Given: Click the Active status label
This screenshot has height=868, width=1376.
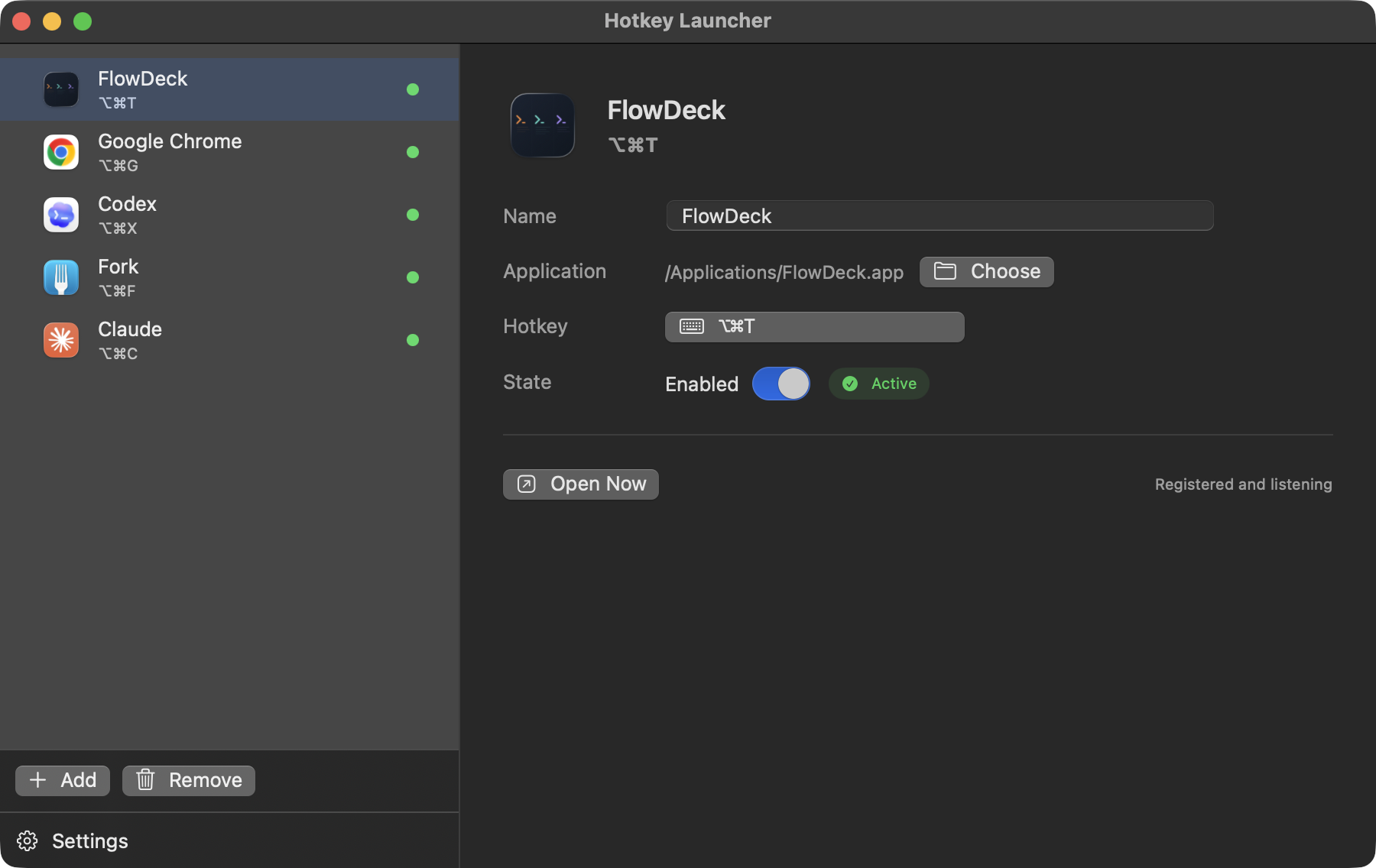Looking at the screenshot, I should 894,384.
